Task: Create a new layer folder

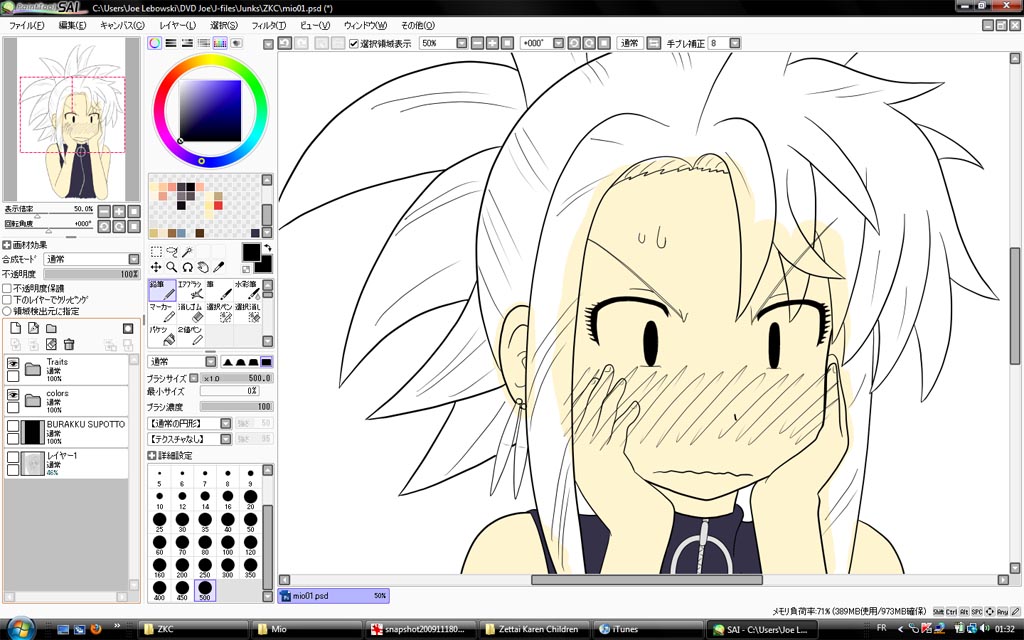Action: click(51, 328)
